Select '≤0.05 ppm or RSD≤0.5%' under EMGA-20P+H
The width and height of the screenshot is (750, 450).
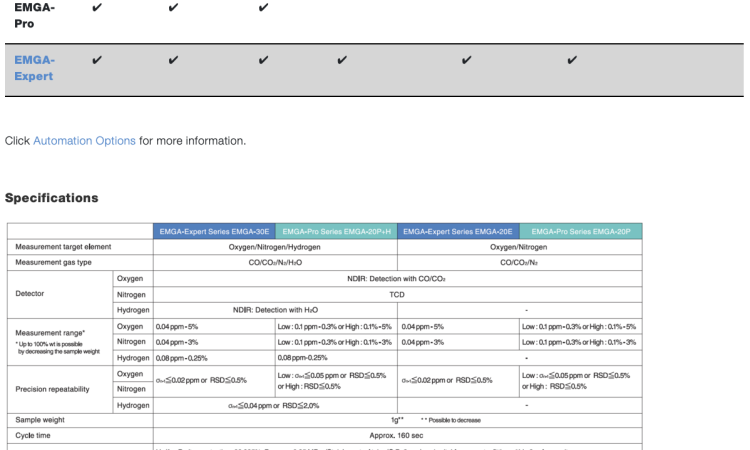(x=332, y=376)
